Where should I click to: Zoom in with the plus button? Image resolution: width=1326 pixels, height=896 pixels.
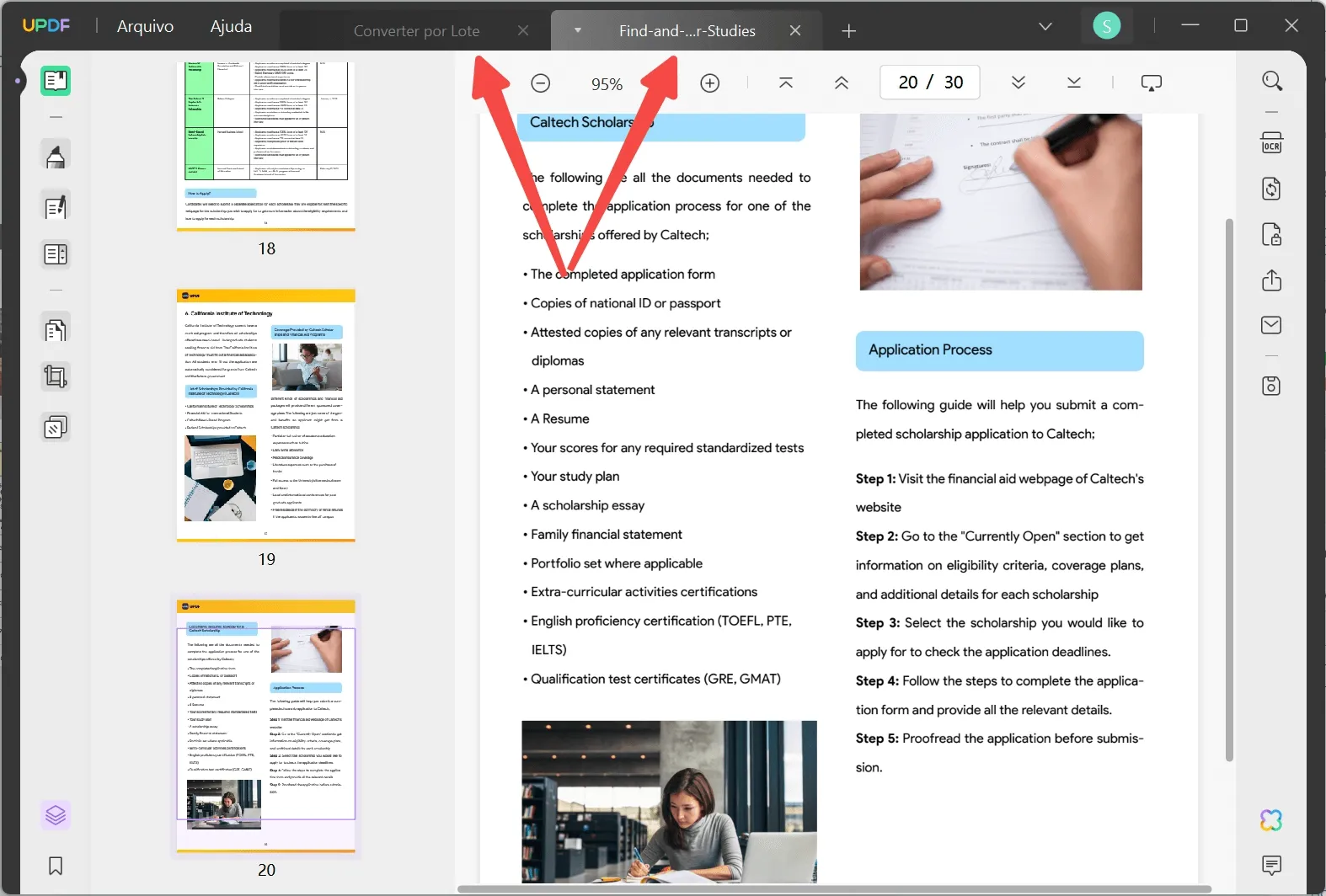[x=710, y=83]
